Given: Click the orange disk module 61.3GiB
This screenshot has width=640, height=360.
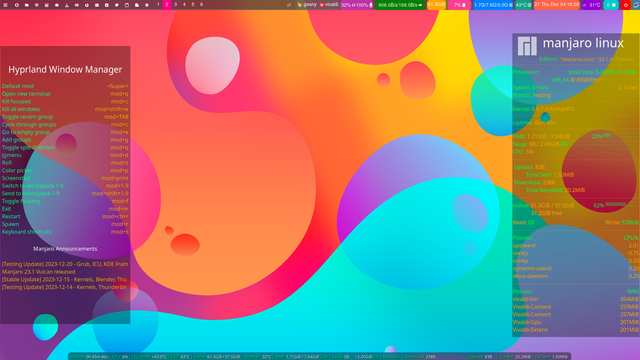Looking at the screenshot, I should coord(436,5).
